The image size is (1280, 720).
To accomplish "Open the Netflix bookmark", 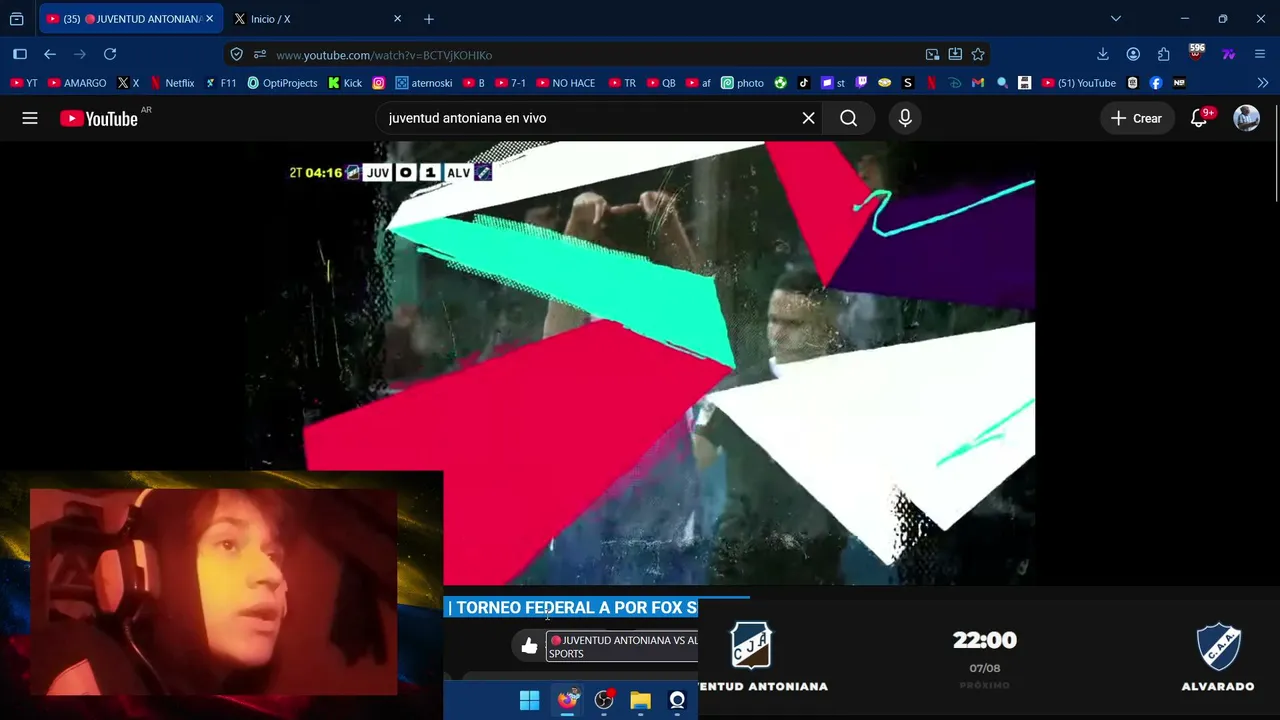I will tap(172, 83).
